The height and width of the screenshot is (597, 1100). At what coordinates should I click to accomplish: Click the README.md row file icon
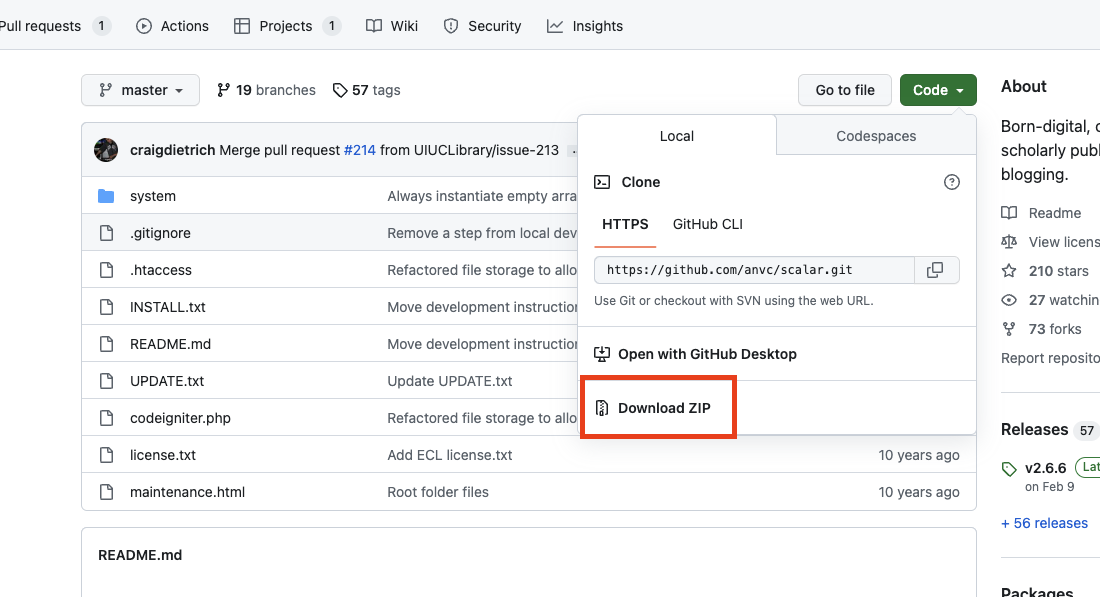[x=106, y=344]
